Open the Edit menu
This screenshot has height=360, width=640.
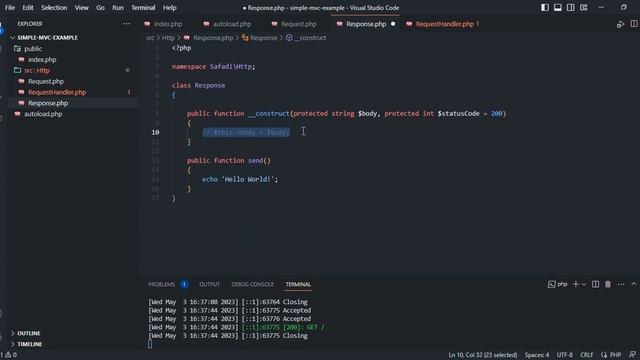(x=28, y=8)
